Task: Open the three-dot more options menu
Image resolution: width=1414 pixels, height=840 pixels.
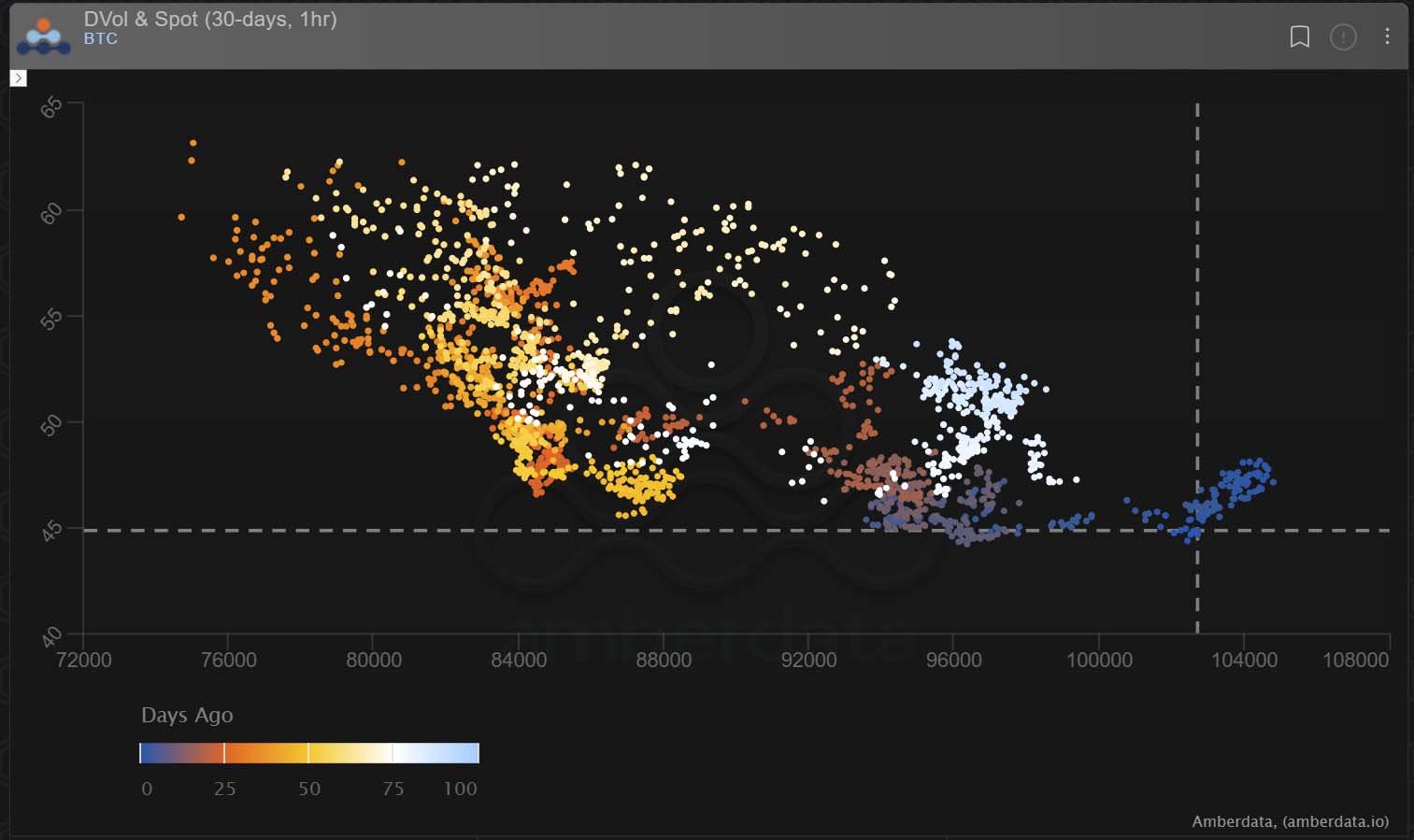Action: (x=1387, y=36)
